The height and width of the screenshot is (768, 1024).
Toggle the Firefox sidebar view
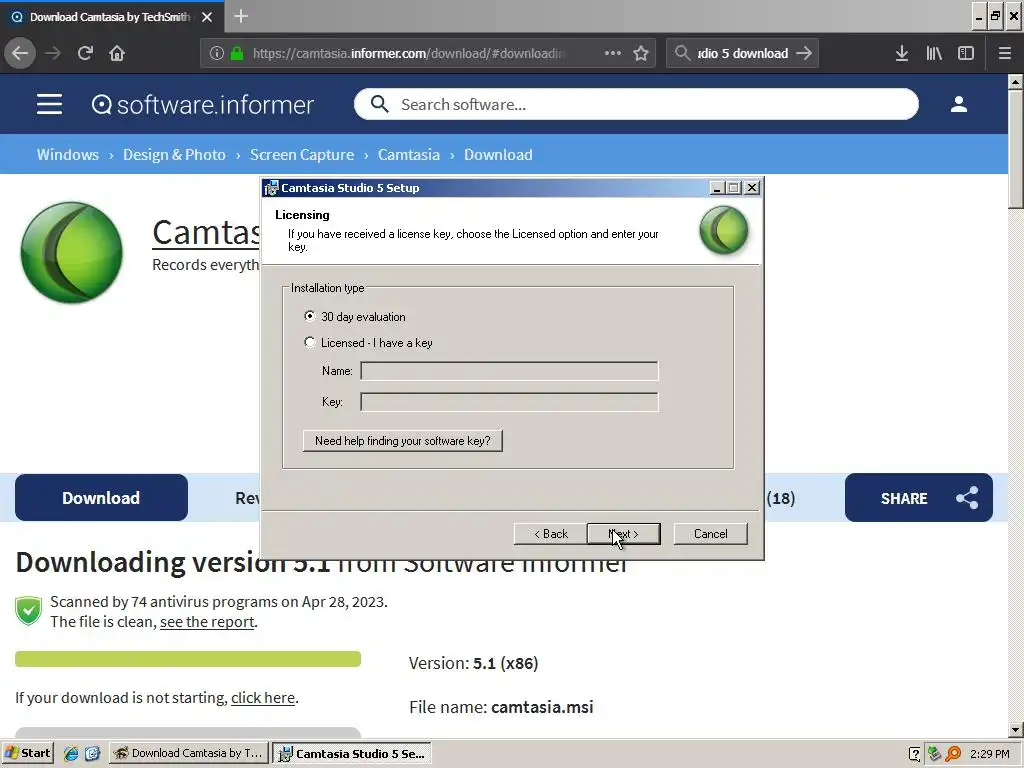pyautogui.click(x=966, y=54)
